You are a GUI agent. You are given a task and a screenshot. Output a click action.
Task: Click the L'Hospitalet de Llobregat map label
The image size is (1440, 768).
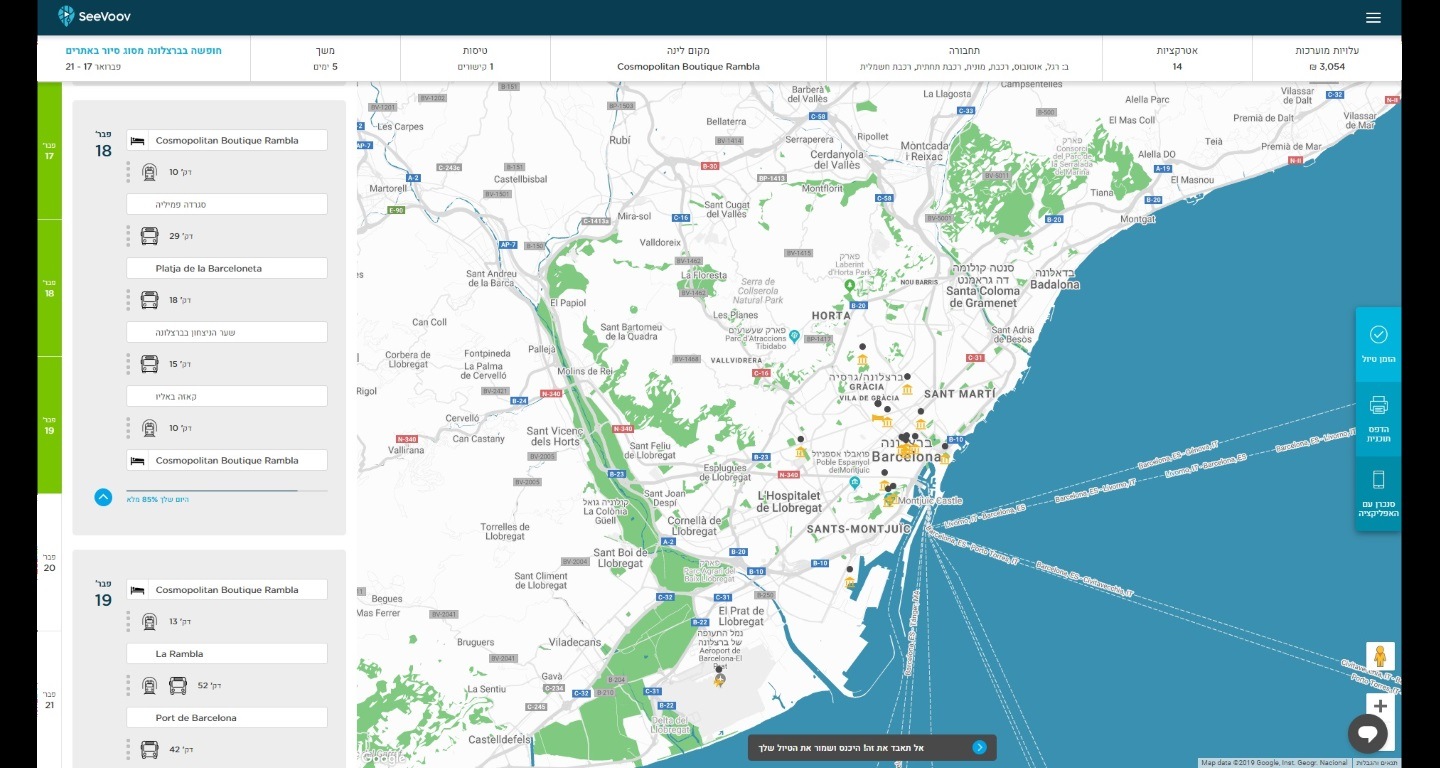tap(789, 501)
